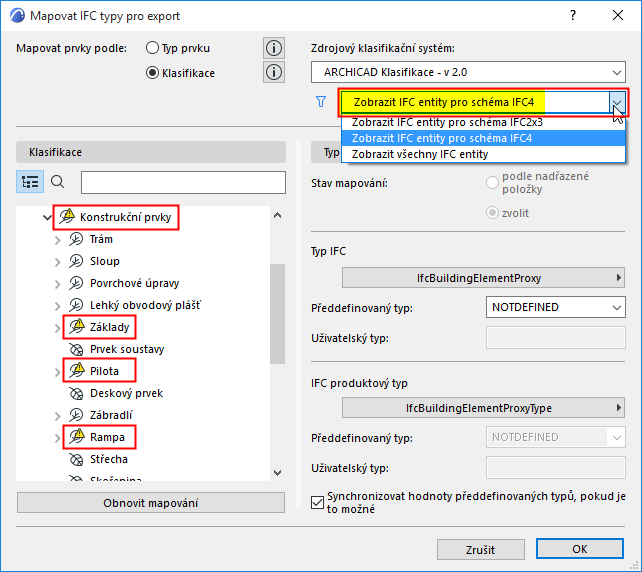Click the warning icon next to Základy
Screen dimensions: 642x572
[77, 326]
